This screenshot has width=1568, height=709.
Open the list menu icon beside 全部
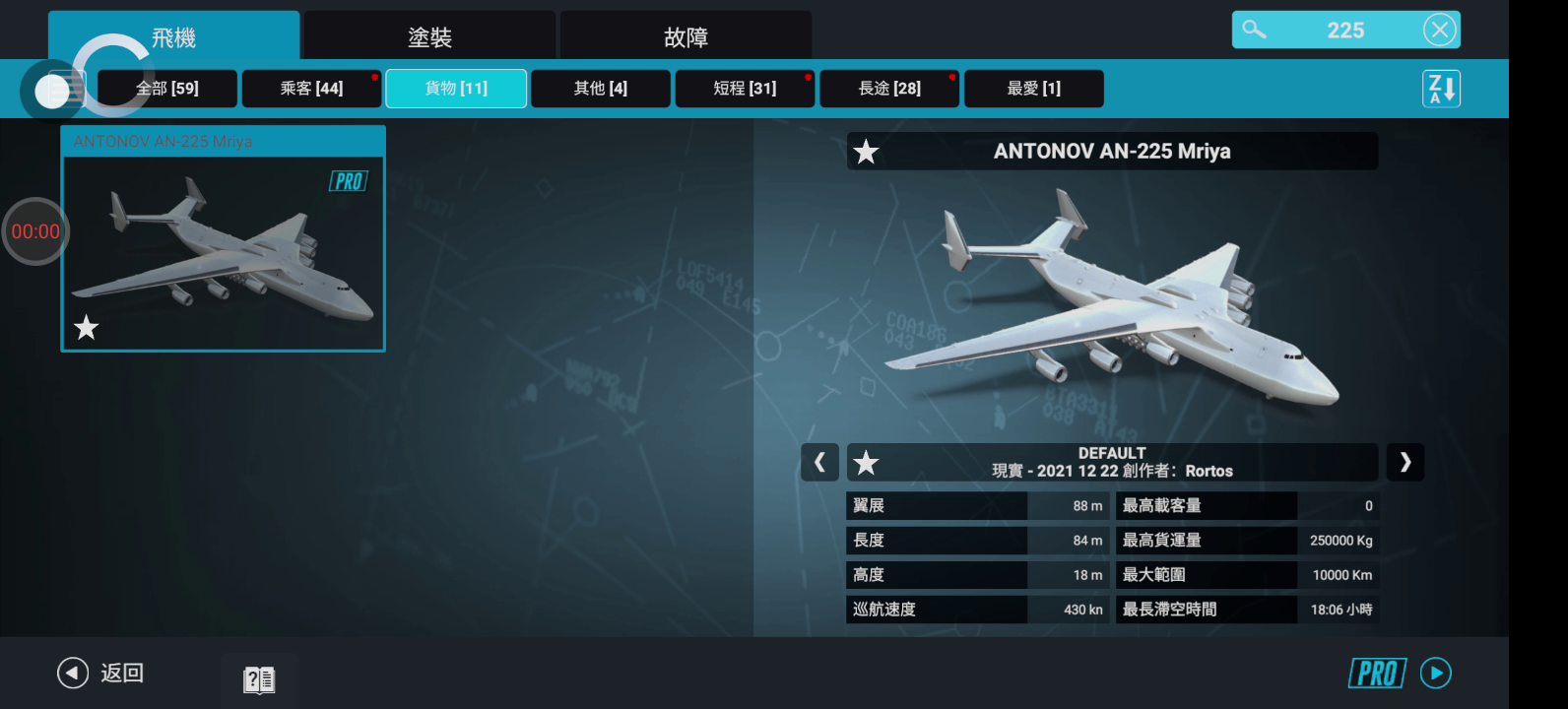pos(69,90)
